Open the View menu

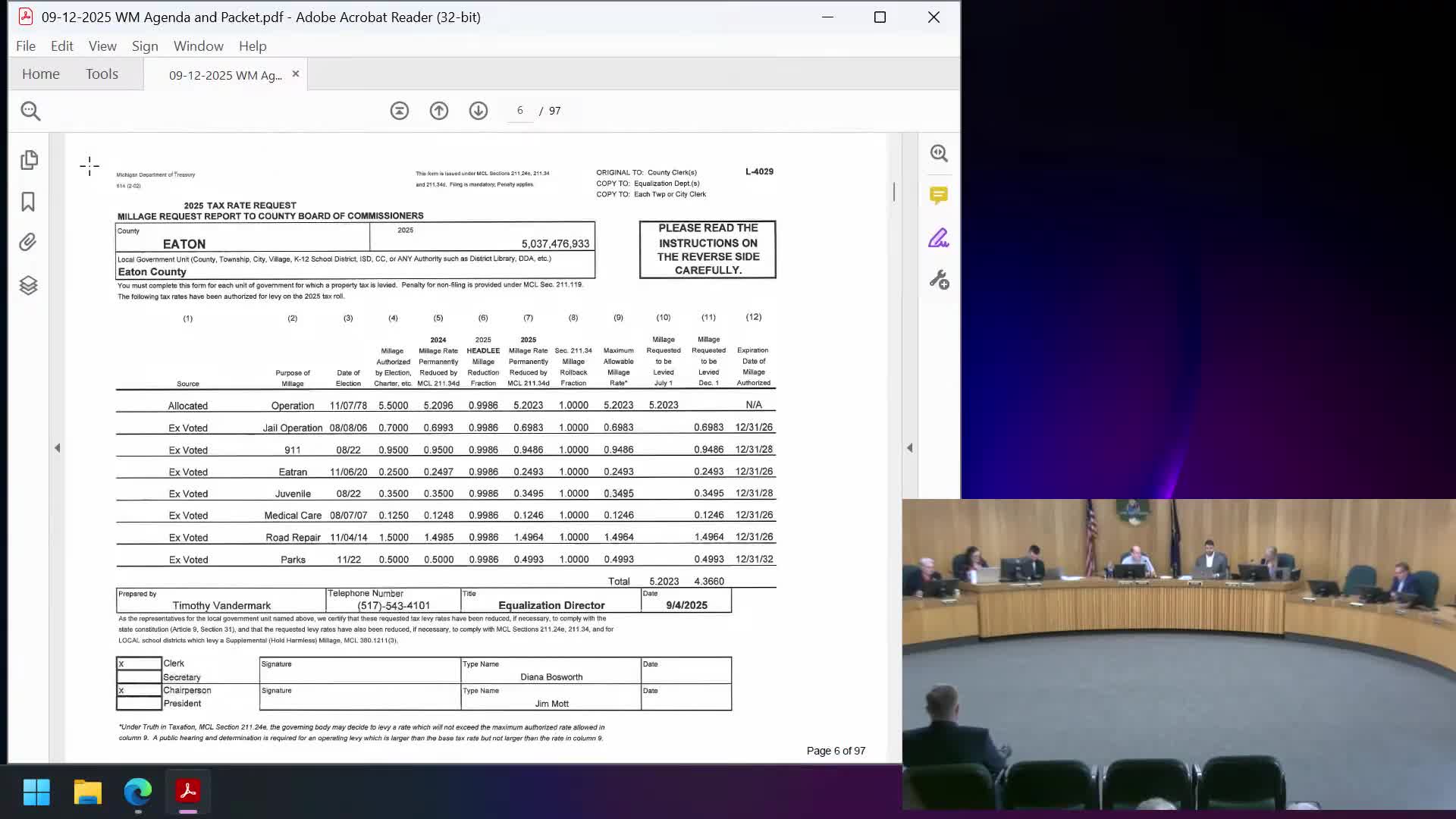[102, 46]
